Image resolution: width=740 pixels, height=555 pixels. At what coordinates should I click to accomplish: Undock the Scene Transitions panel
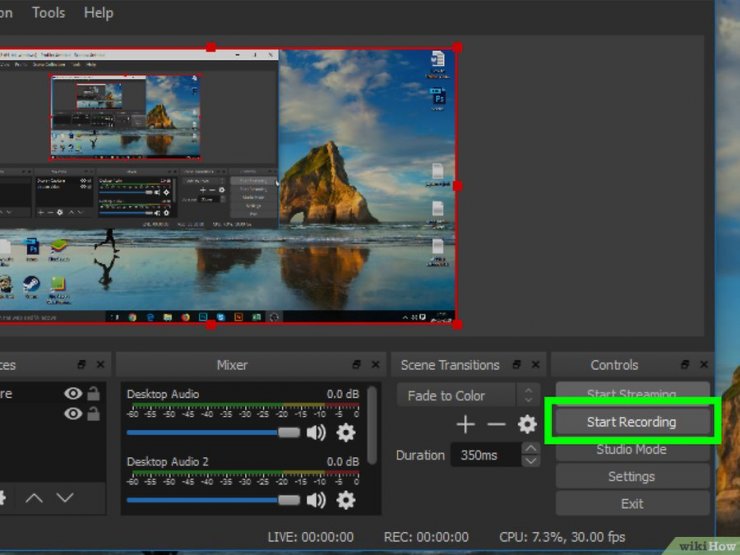(x=517, y=364)
